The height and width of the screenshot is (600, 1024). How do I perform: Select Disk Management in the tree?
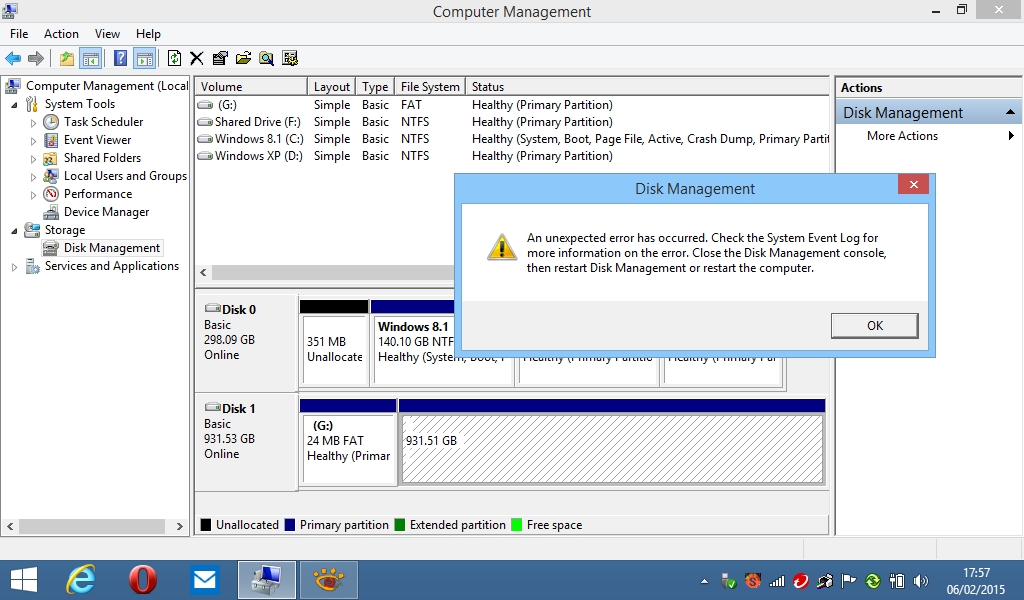[112, 248]
